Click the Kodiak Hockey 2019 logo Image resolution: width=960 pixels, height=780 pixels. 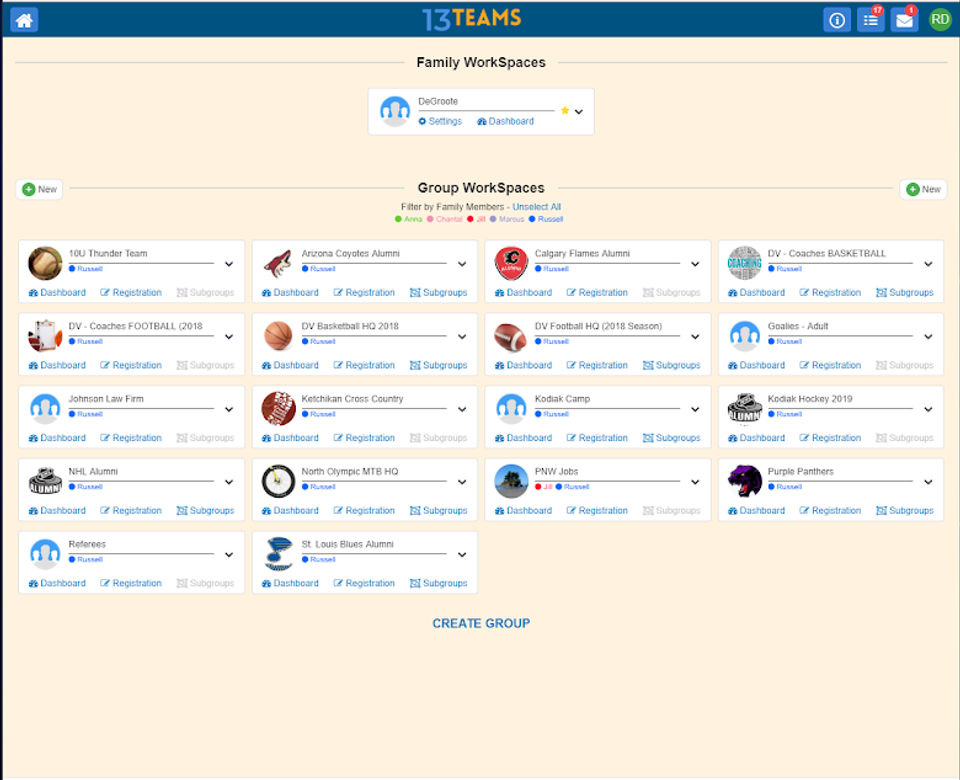click(744, 408)
